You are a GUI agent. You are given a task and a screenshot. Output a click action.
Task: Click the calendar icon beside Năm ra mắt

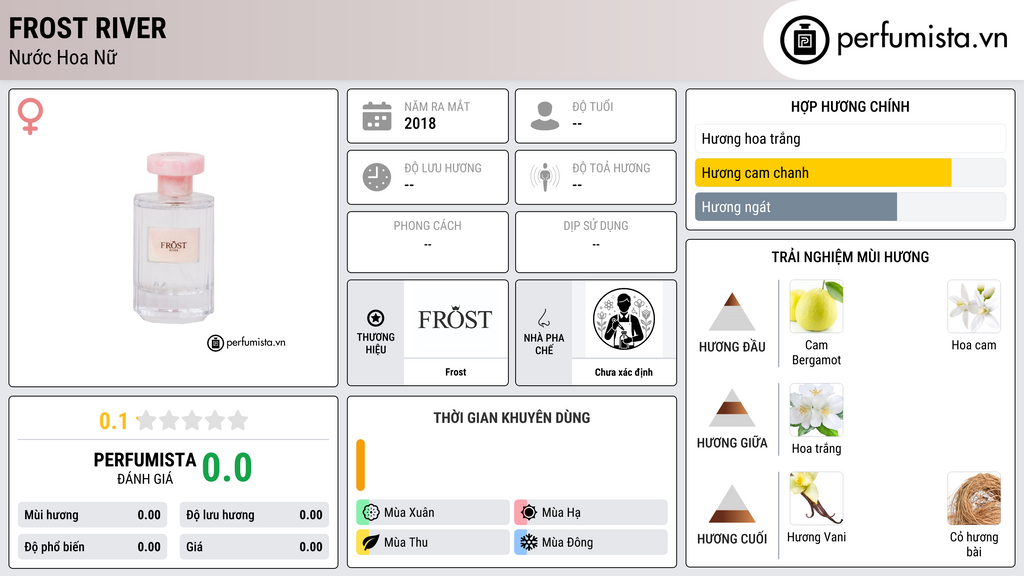point(377,116)
